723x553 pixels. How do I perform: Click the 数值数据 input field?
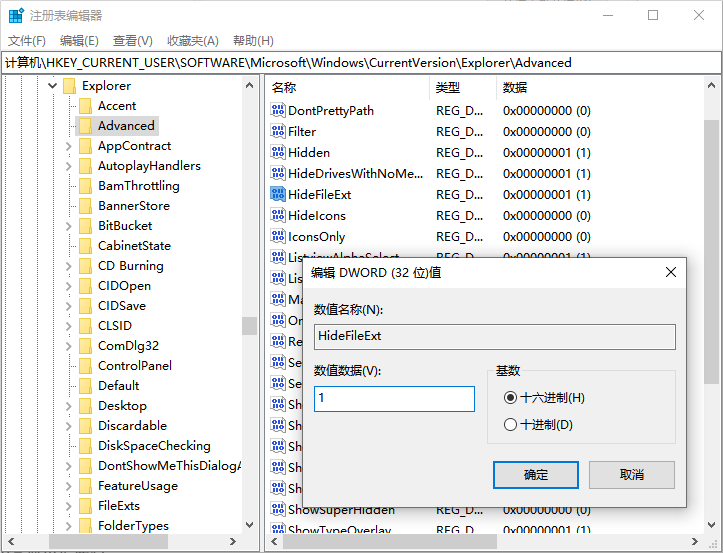tap(394, 398)
